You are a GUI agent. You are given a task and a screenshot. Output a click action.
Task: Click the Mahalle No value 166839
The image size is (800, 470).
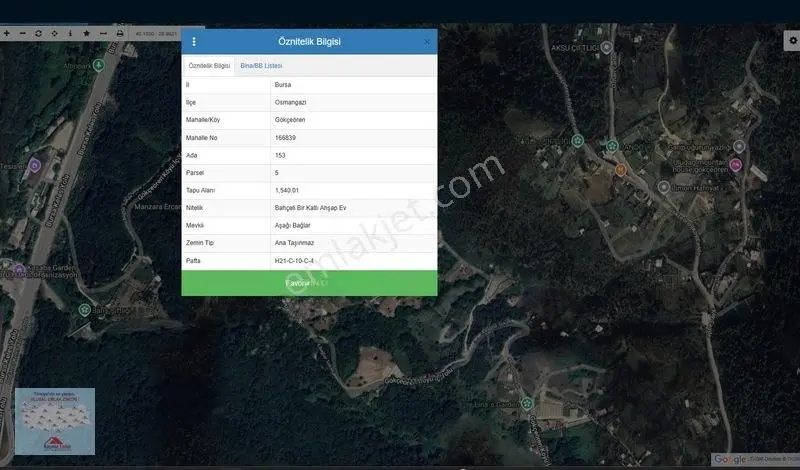pyautogui.click(x=285, y=138)
